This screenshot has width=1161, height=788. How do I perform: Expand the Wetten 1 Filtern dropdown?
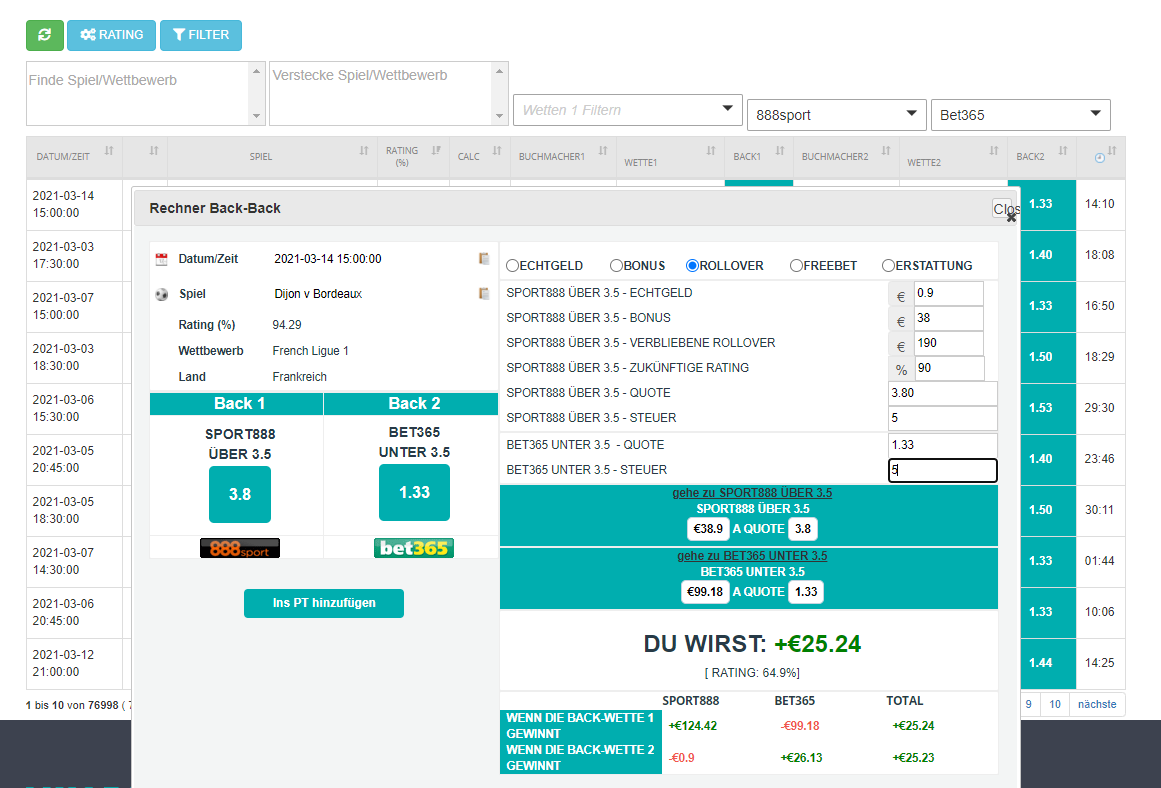[x=627, y=110]
